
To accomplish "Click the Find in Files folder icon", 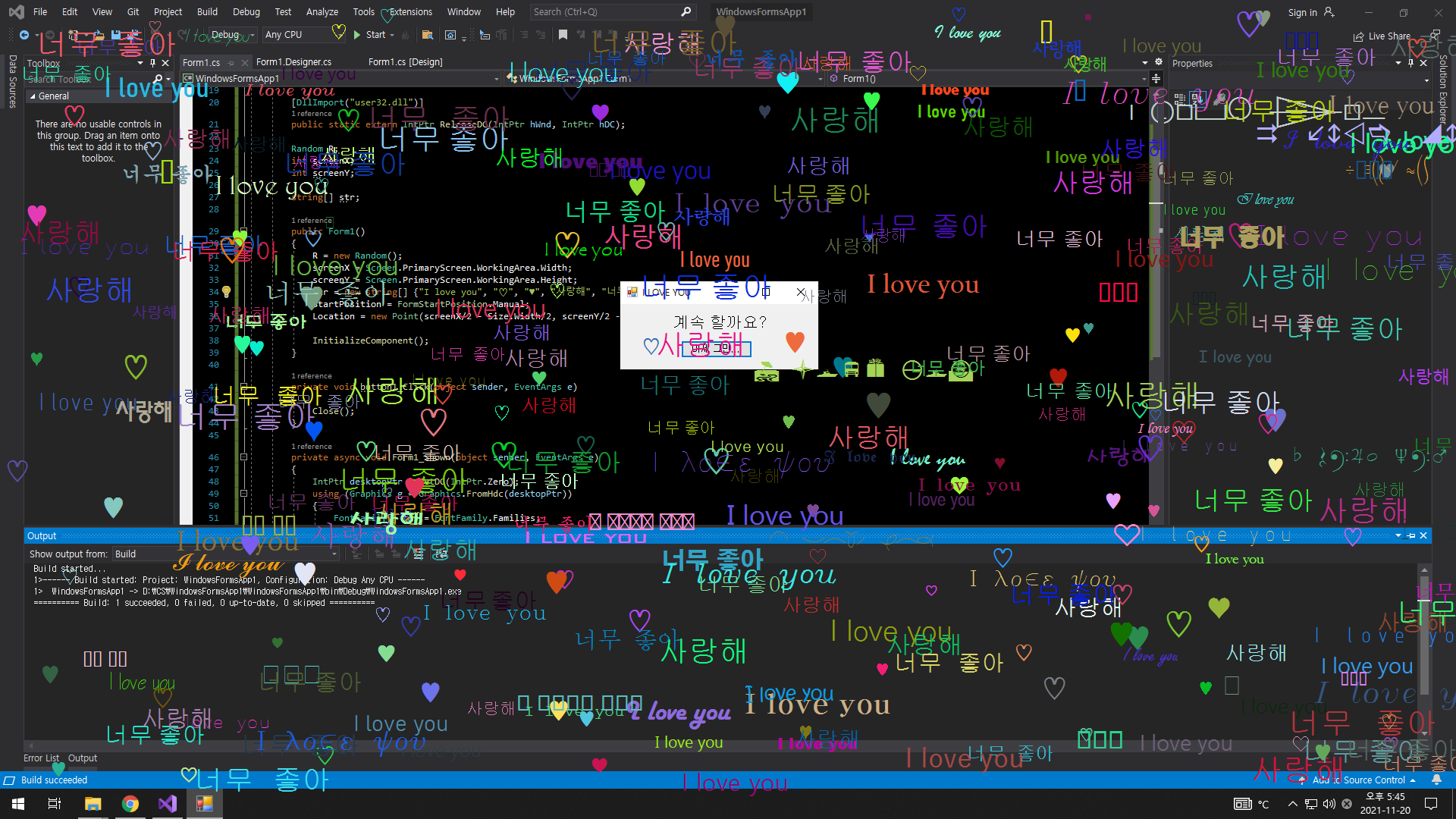I will click(427, 35).
